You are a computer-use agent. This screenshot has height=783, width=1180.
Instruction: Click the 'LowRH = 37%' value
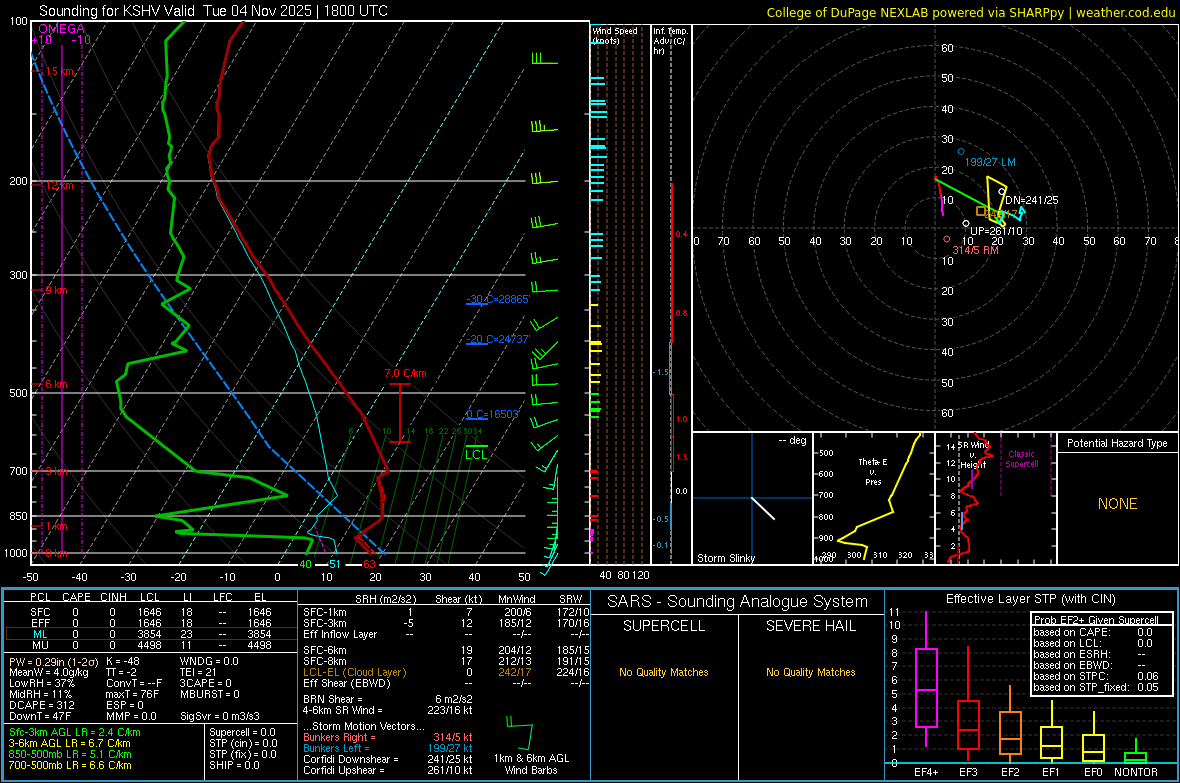(42, 684)
